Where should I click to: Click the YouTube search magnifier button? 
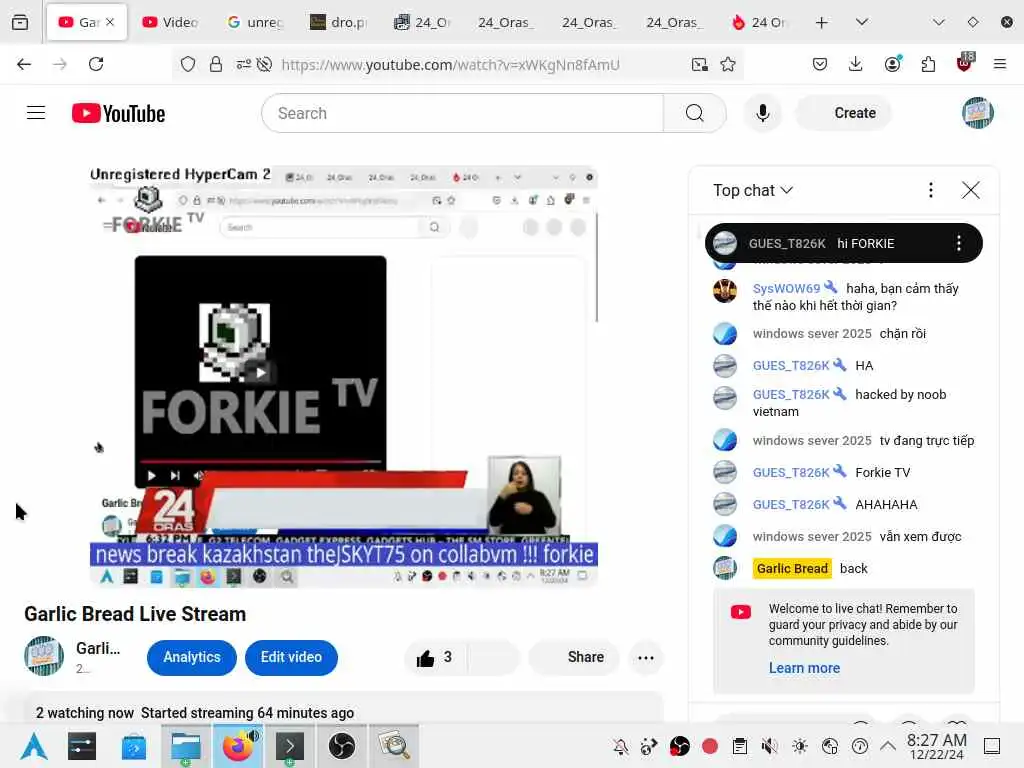[x=695, y=113]
